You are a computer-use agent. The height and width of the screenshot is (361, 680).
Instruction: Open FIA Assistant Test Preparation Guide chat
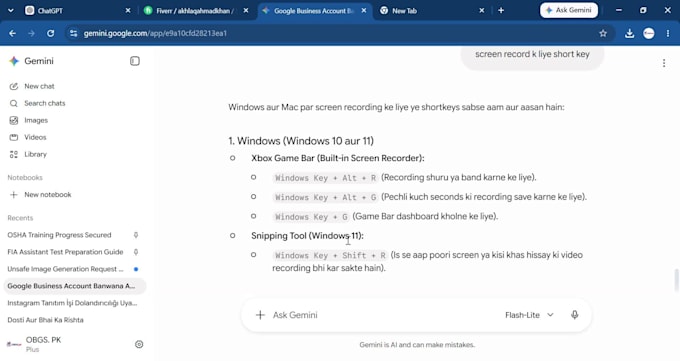pos(65,252)
